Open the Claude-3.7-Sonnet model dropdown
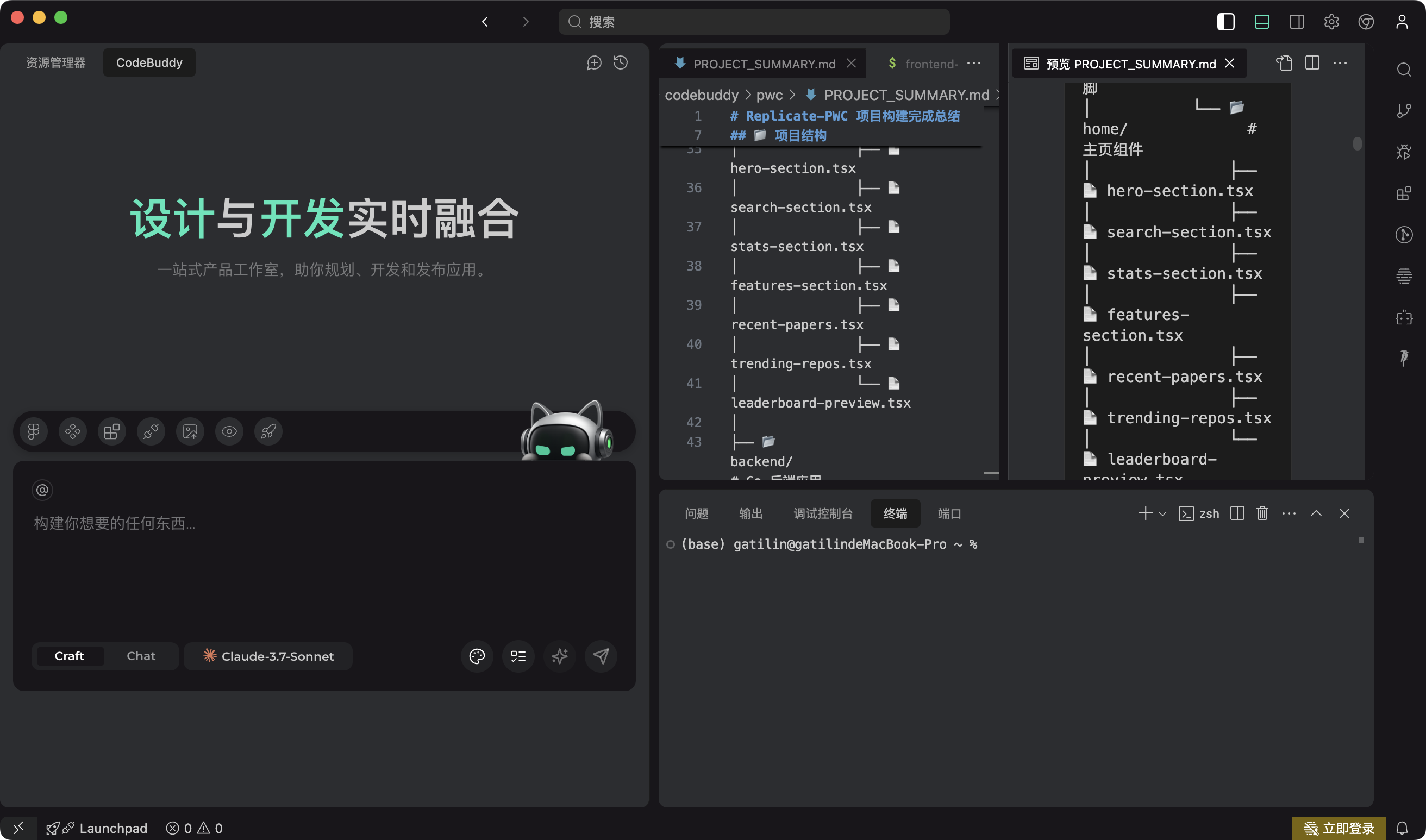The width and height of the screenshot is (1426, 840). 268,656
